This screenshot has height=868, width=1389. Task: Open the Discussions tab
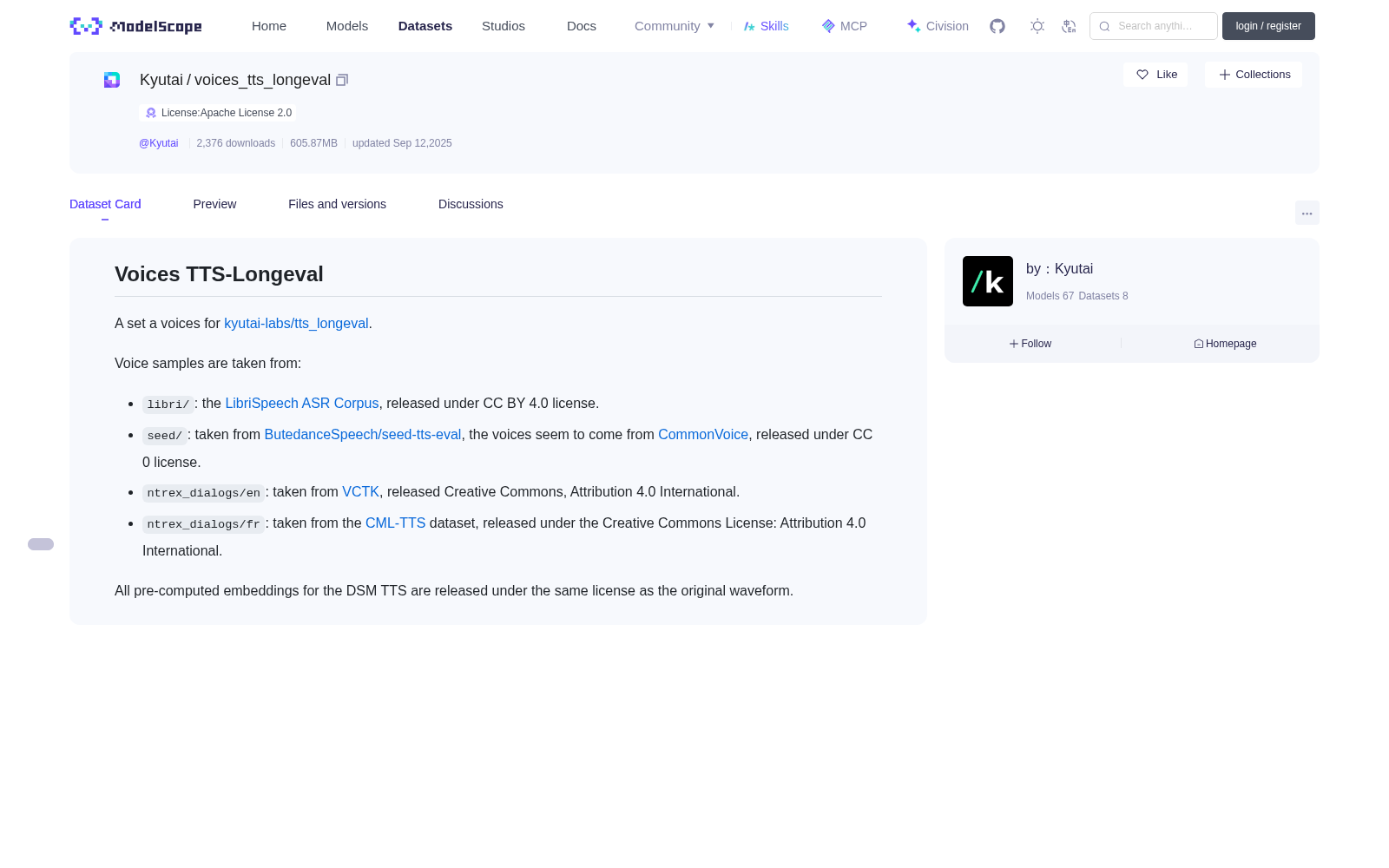[471, 204]
